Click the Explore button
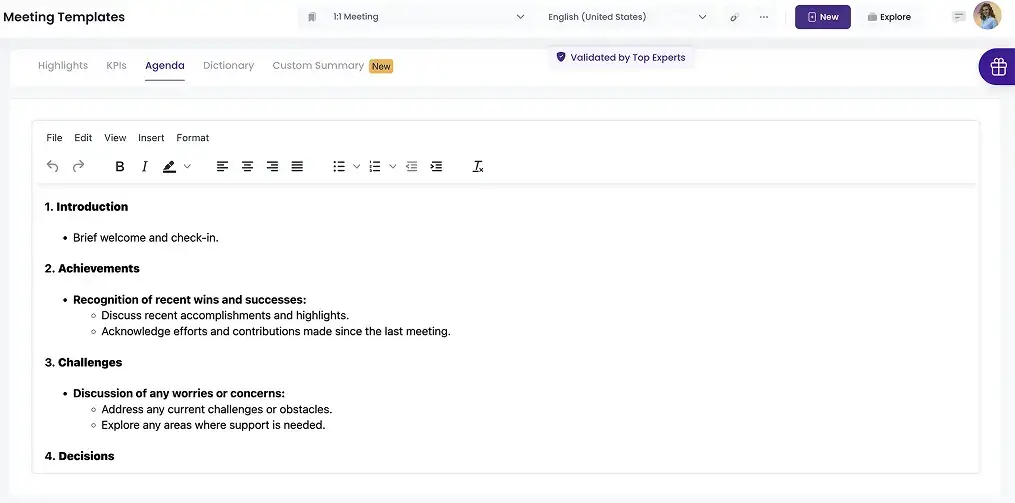The image size is (1015, 503). coord(889,17)
